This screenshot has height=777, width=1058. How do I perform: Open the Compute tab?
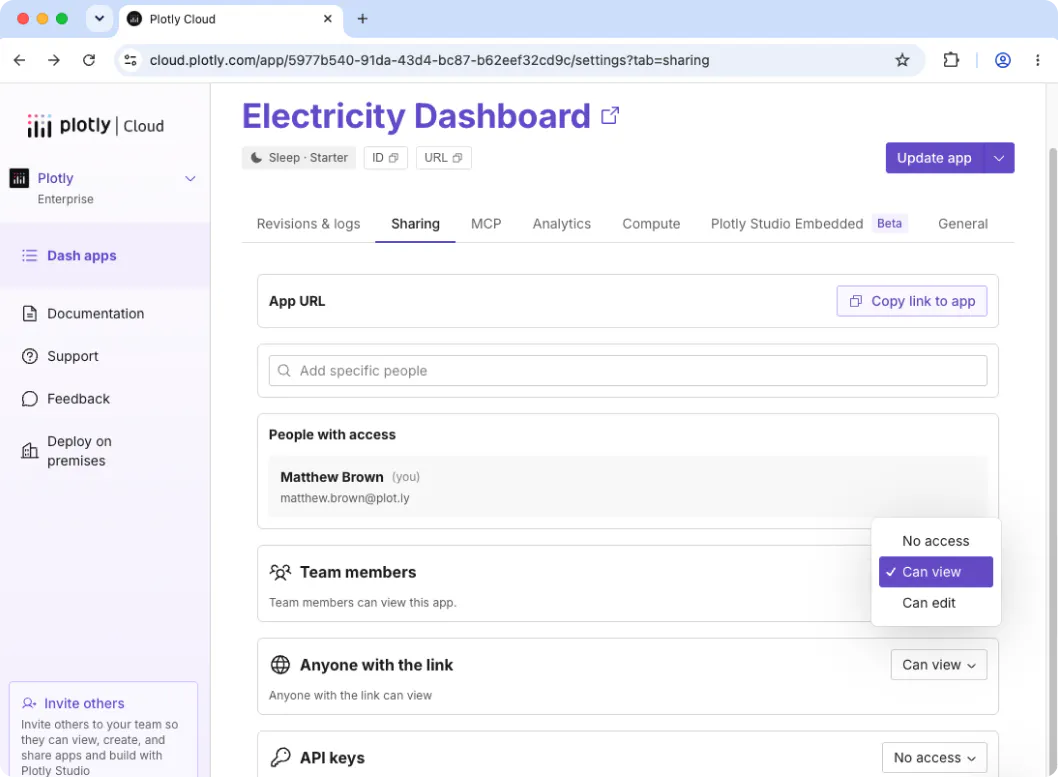[651, 224]
